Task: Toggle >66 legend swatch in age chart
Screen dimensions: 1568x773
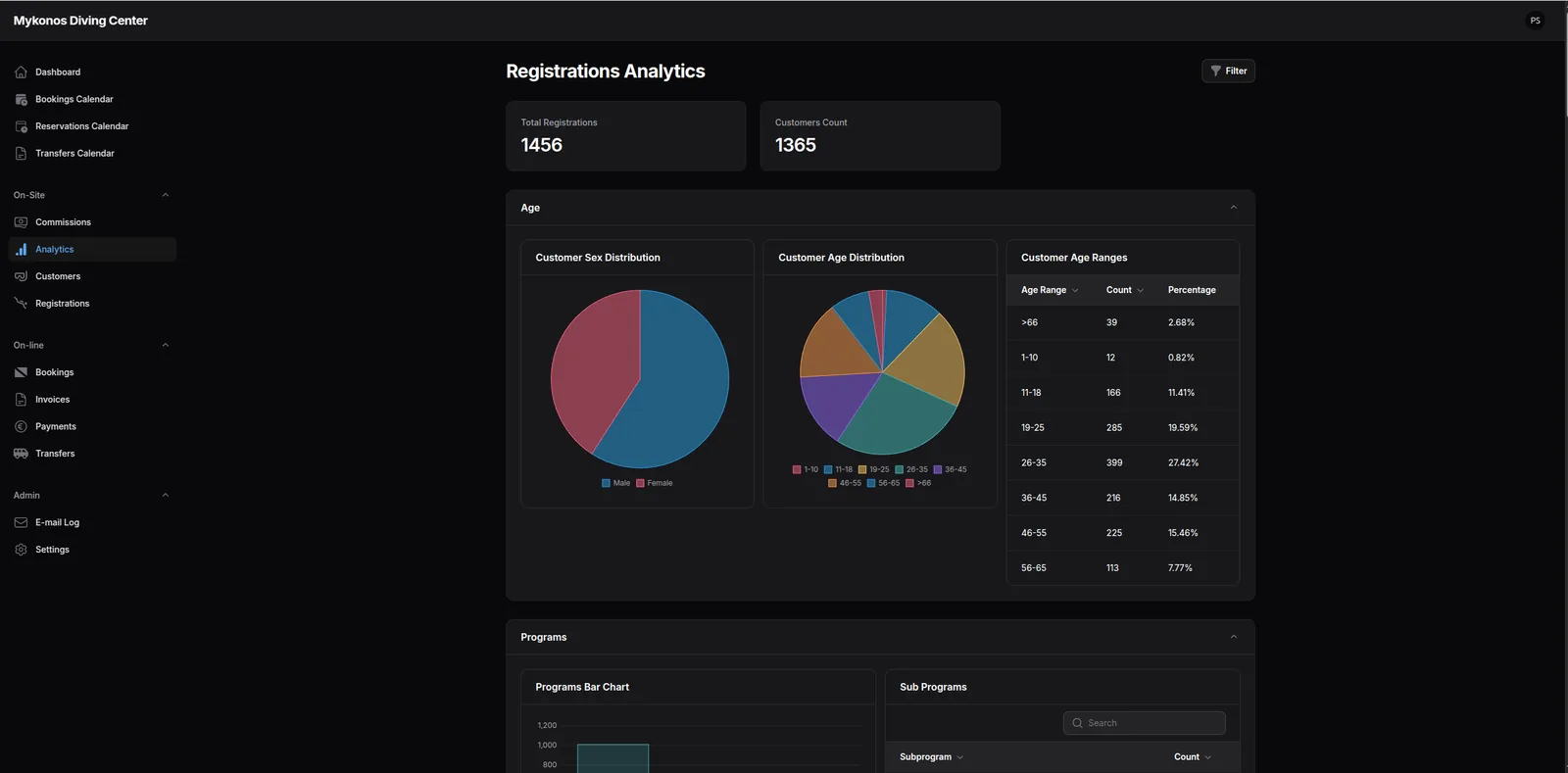Action: (909, 483)
